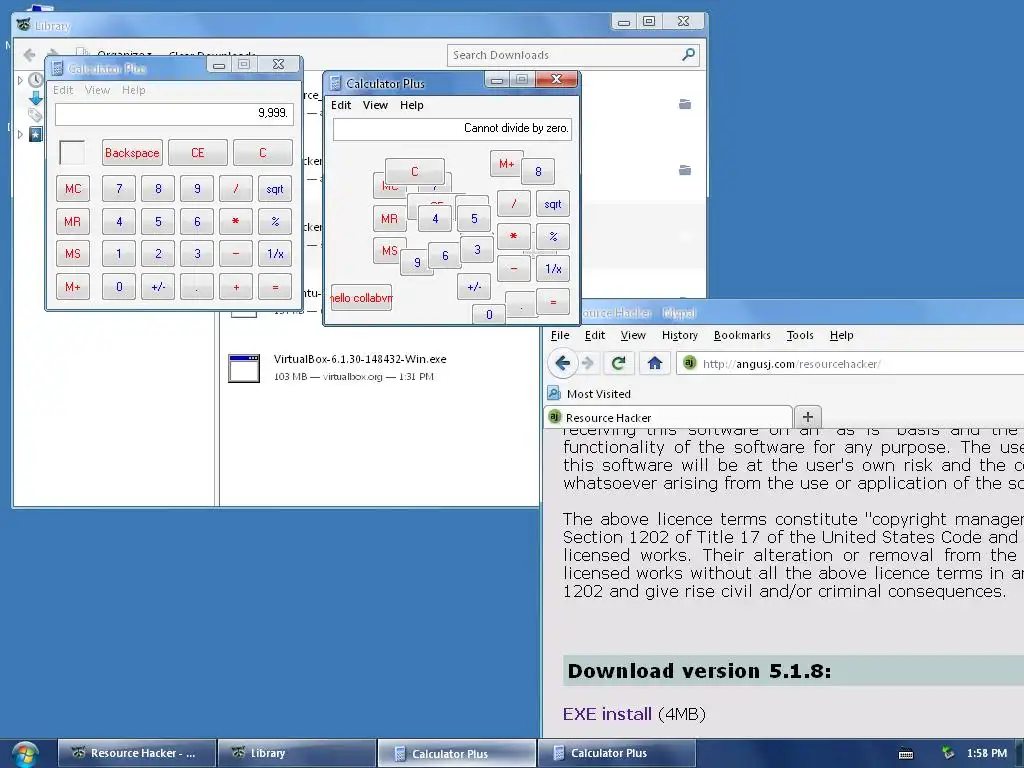Viewport: 1024px width, 768px height.
Task: Click +/- in the divide-by-zero calculator
Action: [x=474, y=286]
